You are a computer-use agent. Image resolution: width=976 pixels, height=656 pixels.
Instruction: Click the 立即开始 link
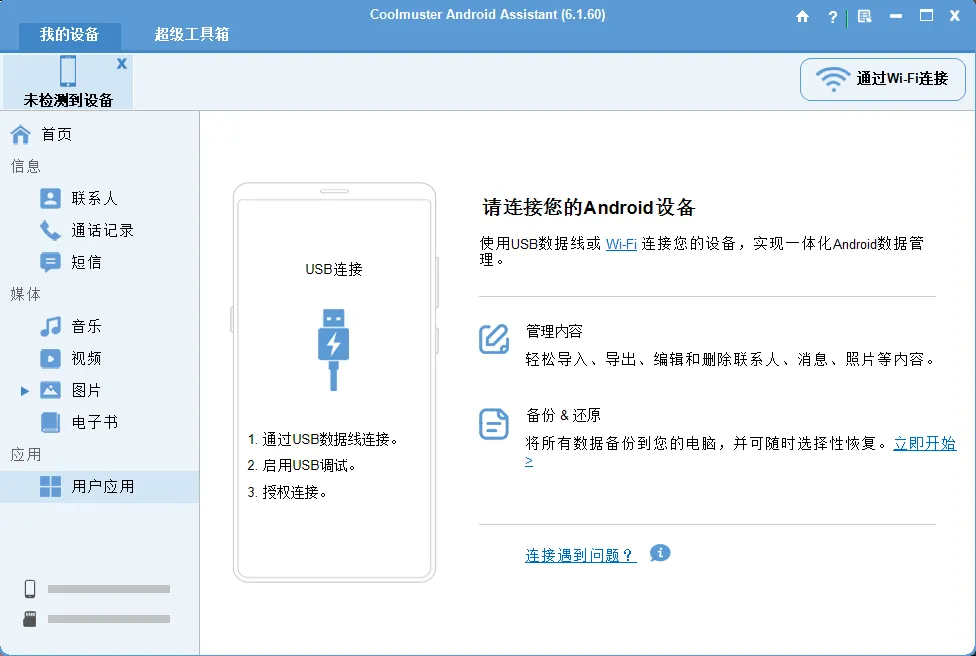click(x=924, y=443)
